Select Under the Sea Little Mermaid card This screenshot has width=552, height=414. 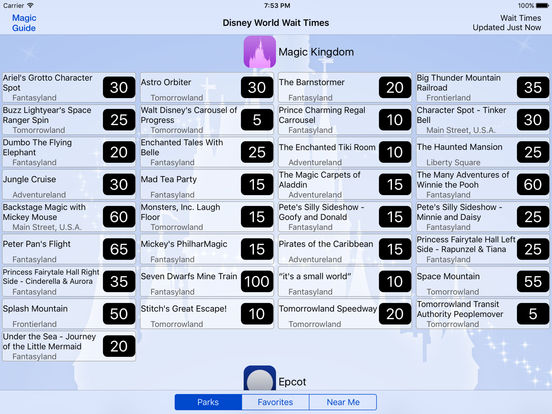[69, 346]
